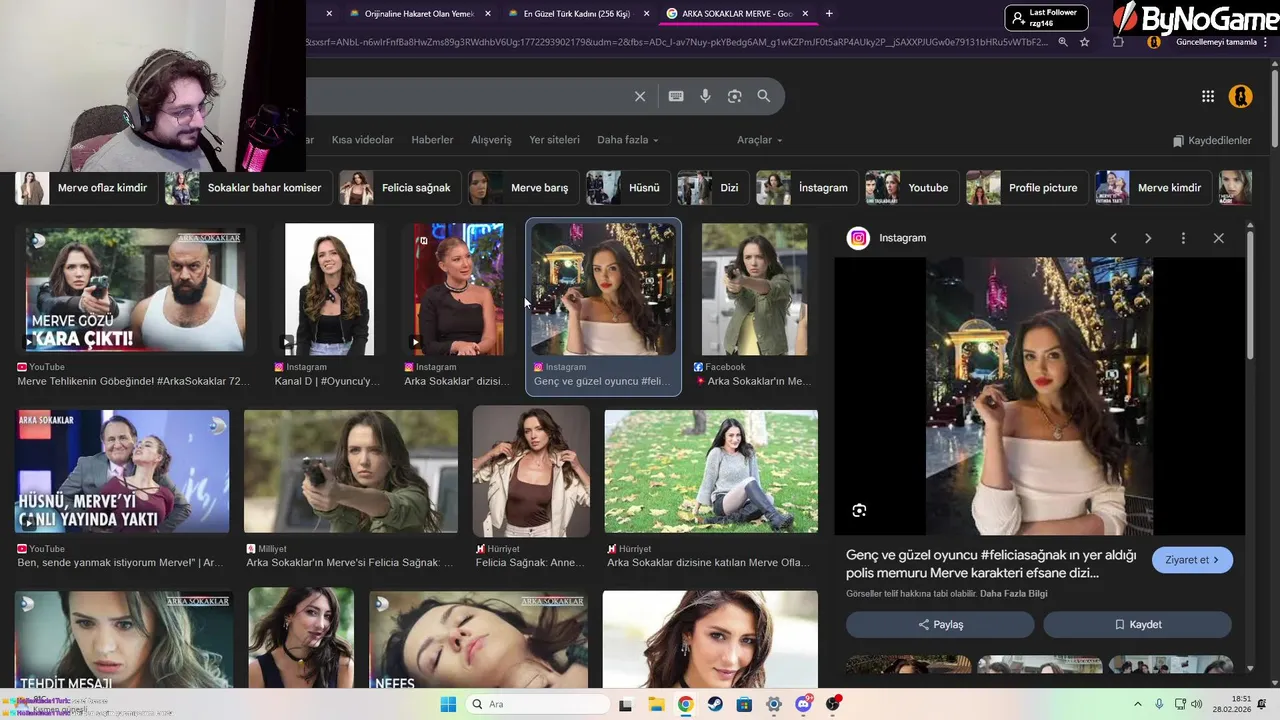
Task: Open Google Lens image search
Action: point(734,96)
